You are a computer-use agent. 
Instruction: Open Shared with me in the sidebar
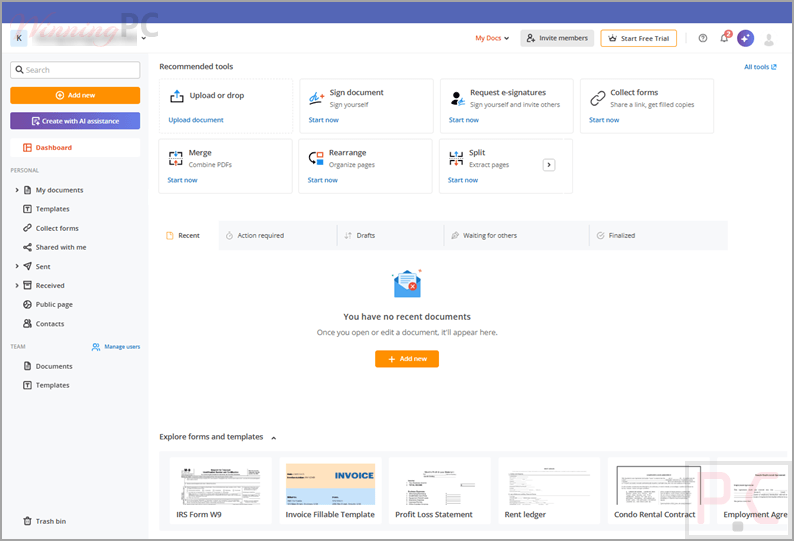(61, 247)
